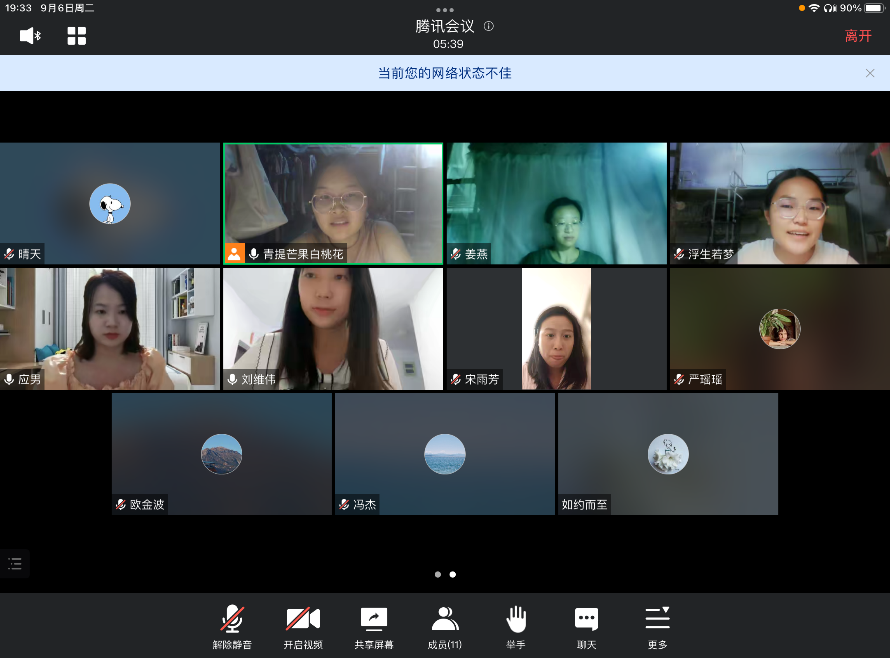890x658 pixels.
Task: Go to the first page dot
Action: 438,575
